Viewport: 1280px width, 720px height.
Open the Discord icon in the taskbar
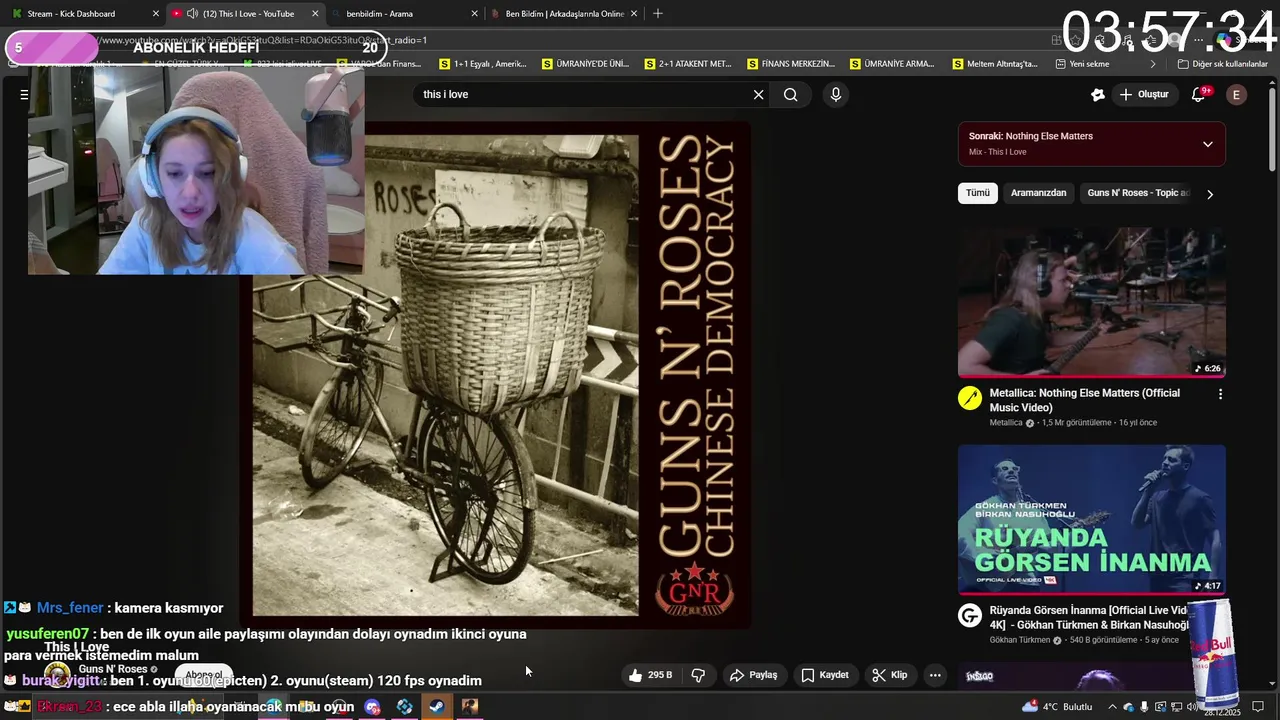pos(372,707)
